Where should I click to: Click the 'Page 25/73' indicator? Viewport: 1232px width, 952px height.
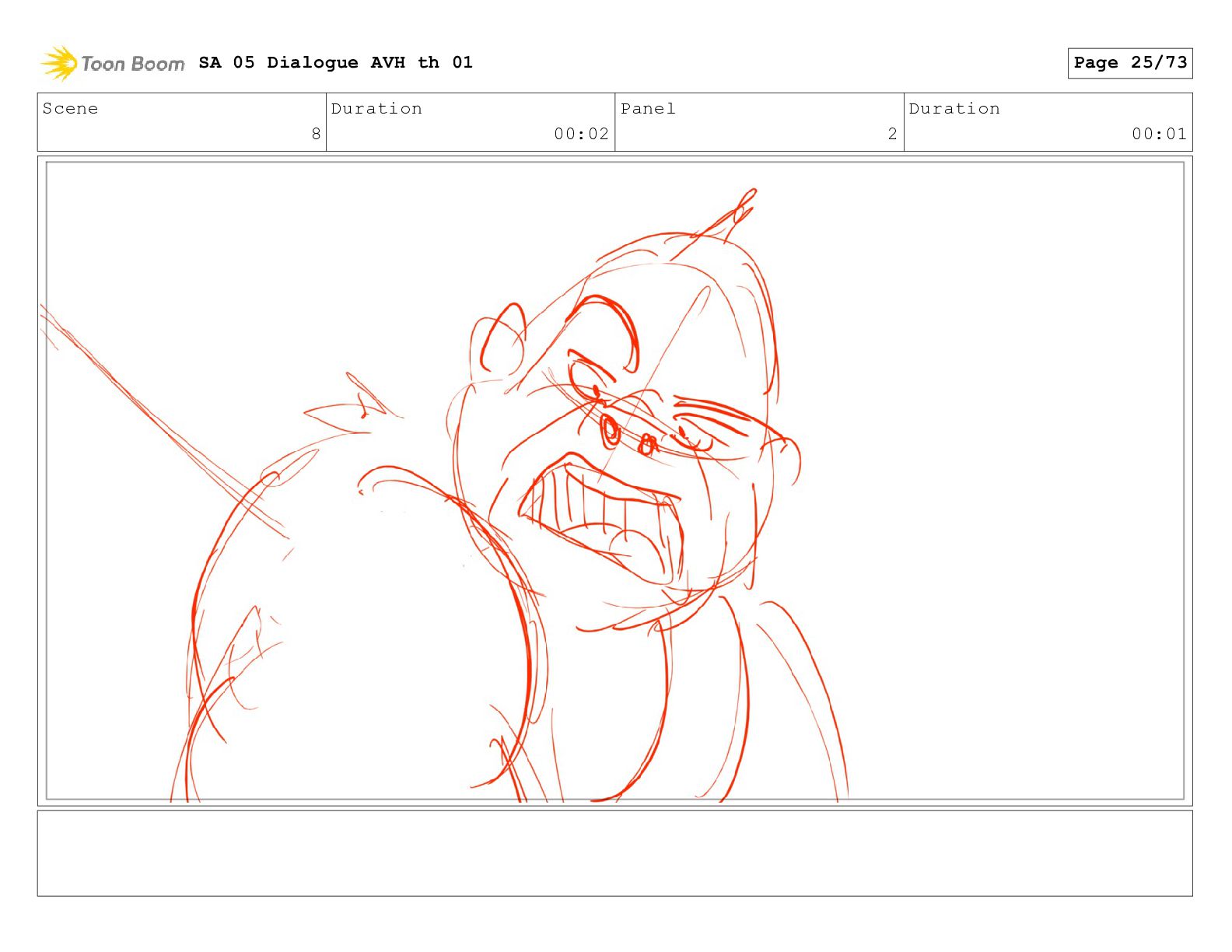[1130, 63]
